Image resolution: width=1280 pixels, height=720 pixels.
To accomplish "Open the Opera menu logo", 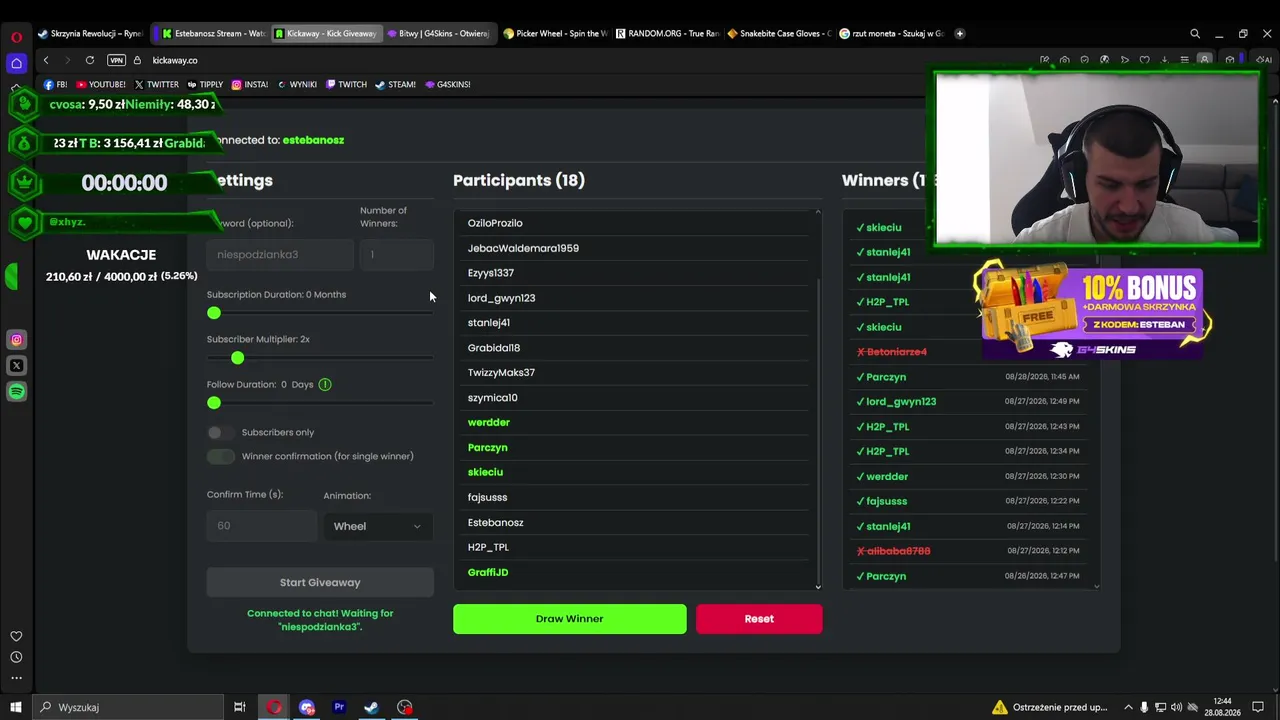I will point(16,37).
